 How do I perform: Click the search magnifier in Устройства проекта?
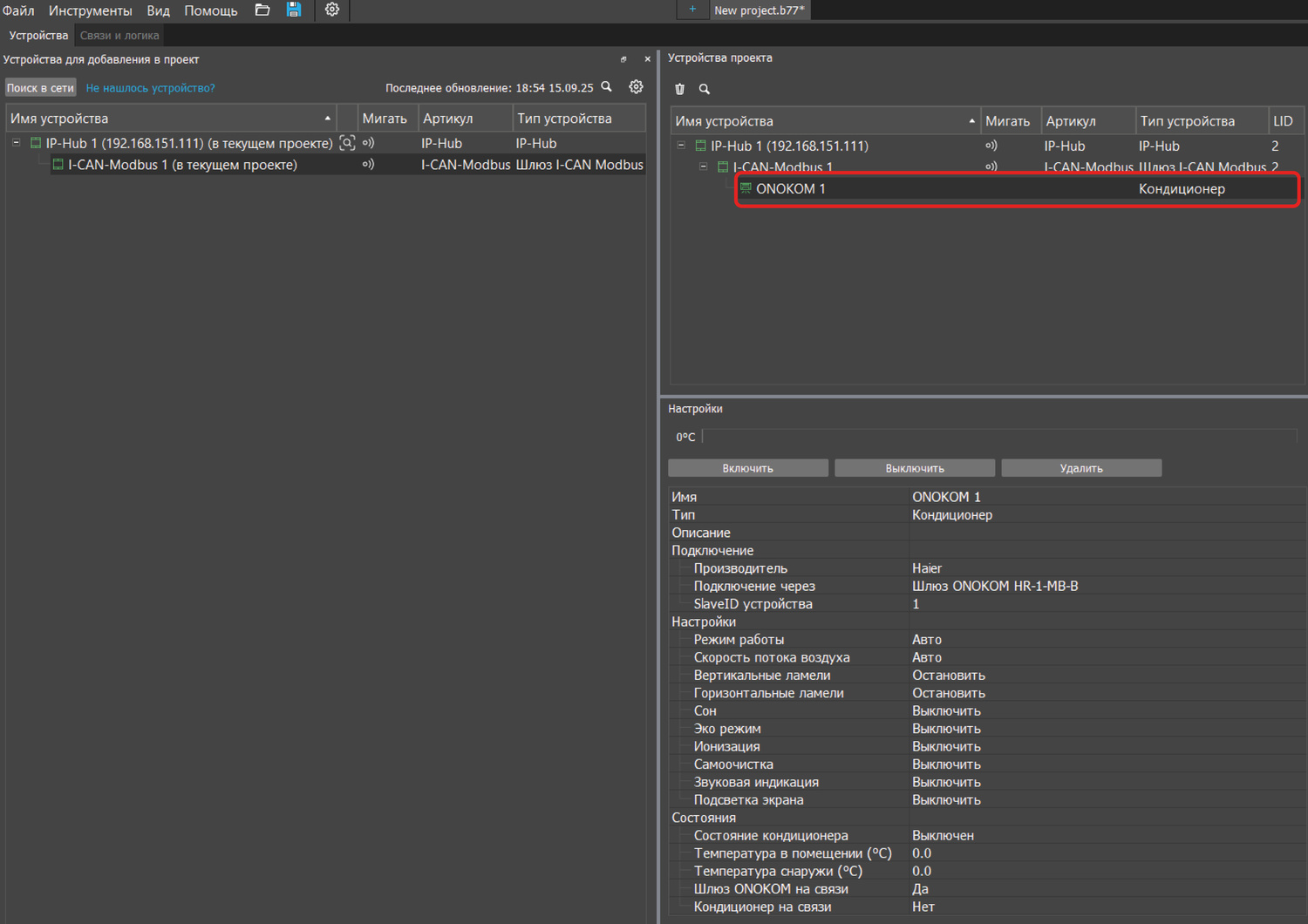tap(705, 89)
